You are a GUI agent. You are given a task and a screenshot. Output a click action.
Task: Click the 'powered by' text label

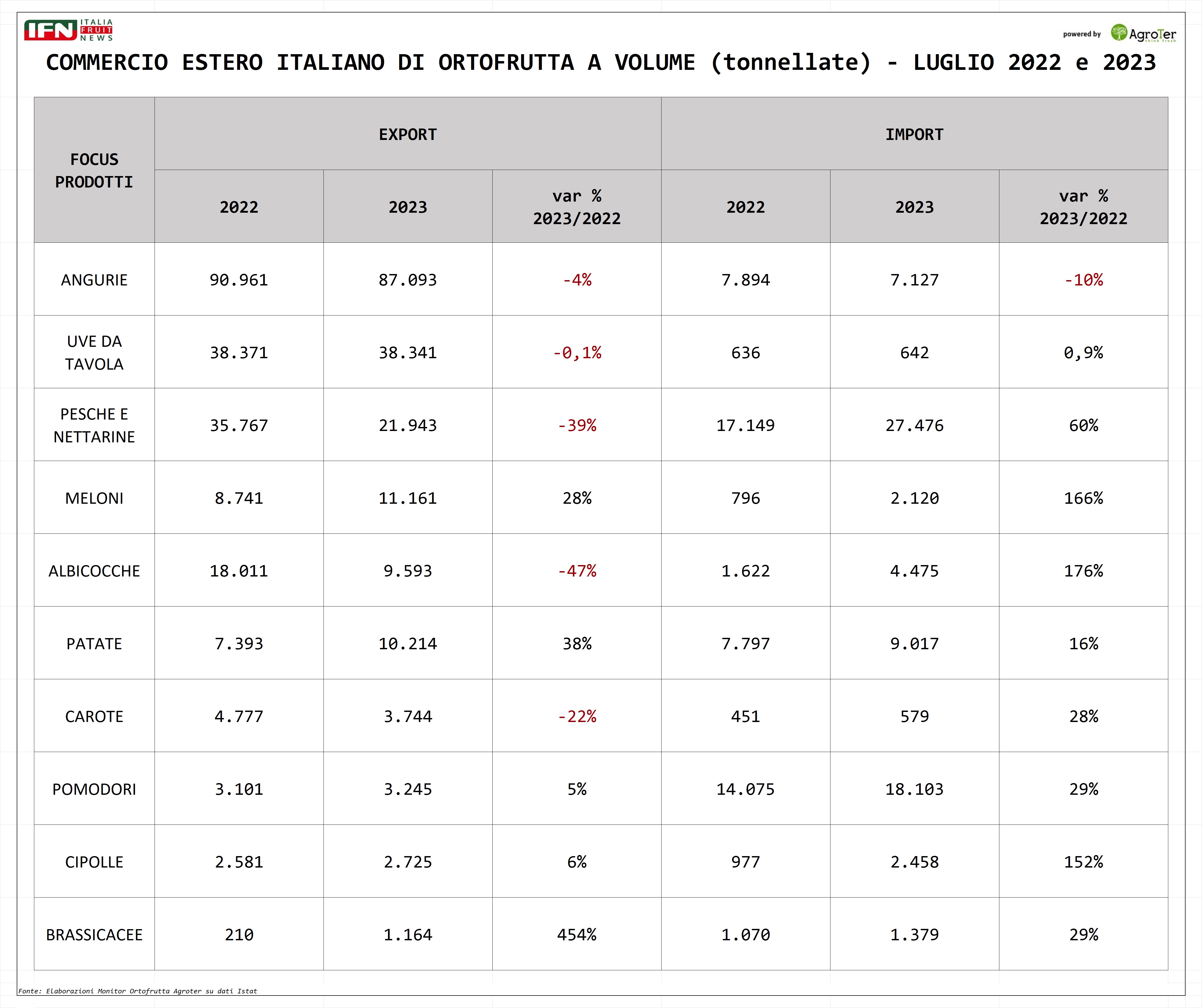point(1081,34)
